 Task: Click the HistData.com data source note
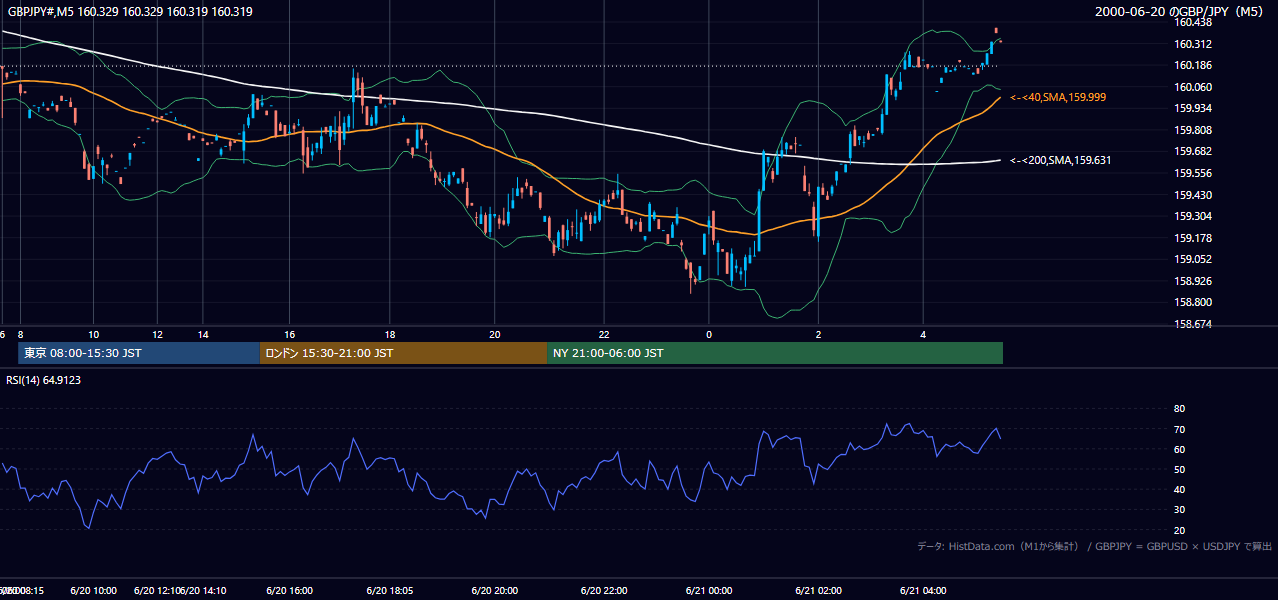pos(1095,546)
